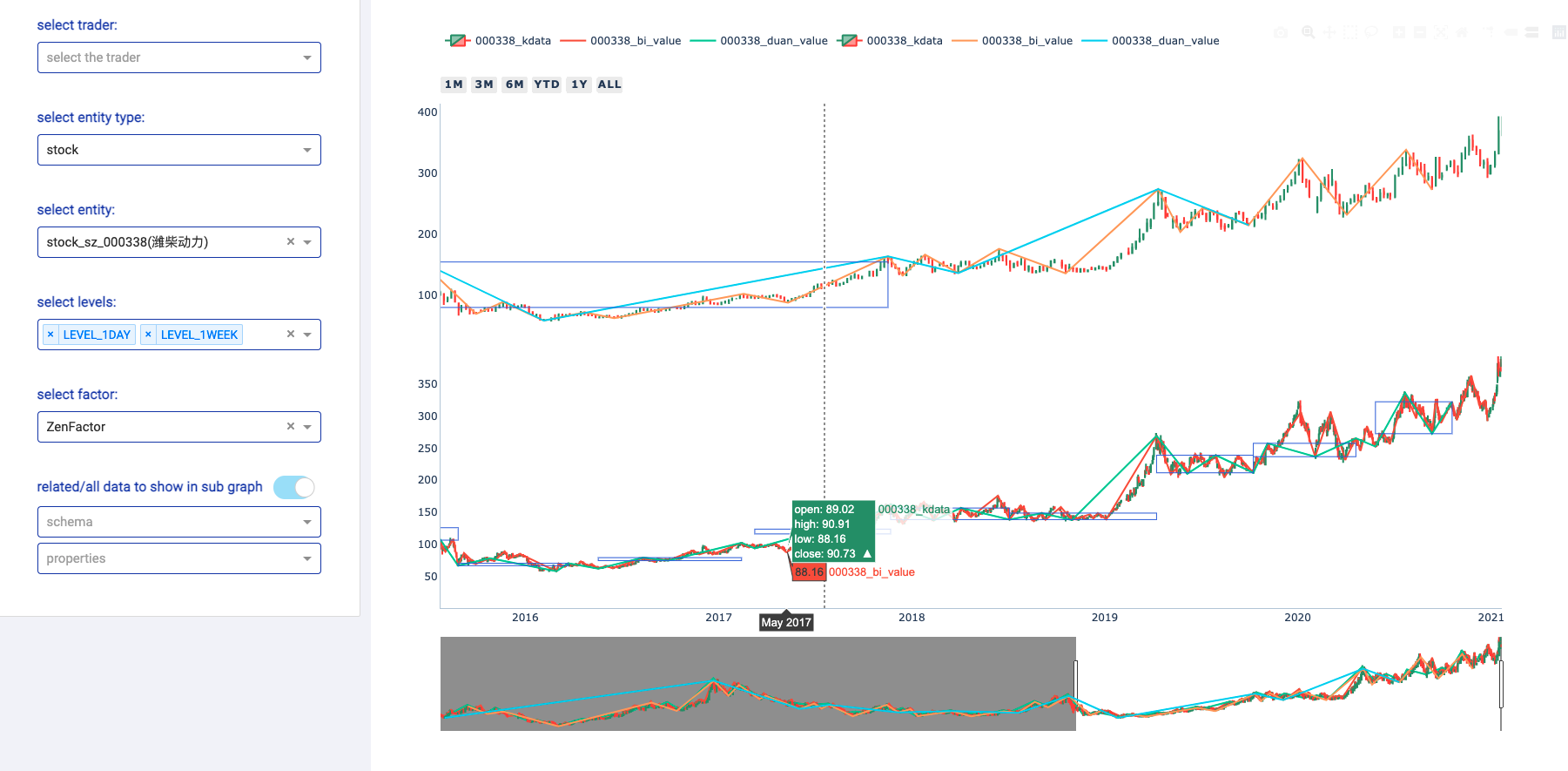Select the Zoom magnifier tool in modebar
The height and width of the screenshot is (771, 1568).
click(1308, 32)
